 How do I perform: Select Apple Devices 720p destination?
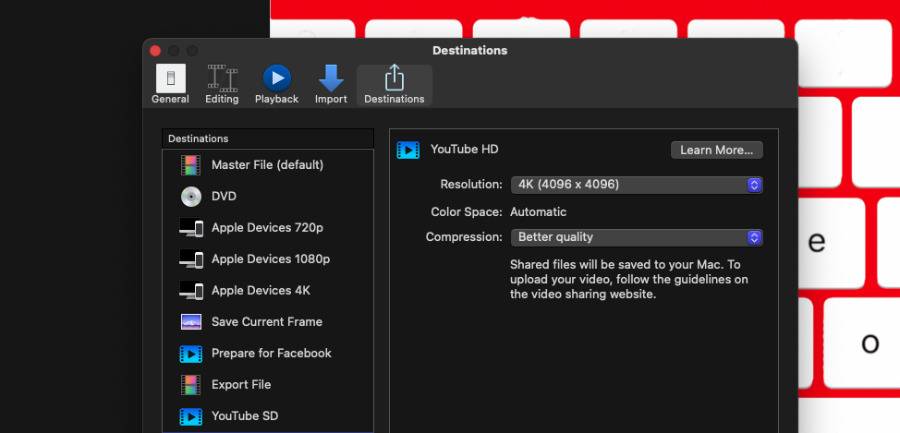pyautogui.click(x=267, y=228)
